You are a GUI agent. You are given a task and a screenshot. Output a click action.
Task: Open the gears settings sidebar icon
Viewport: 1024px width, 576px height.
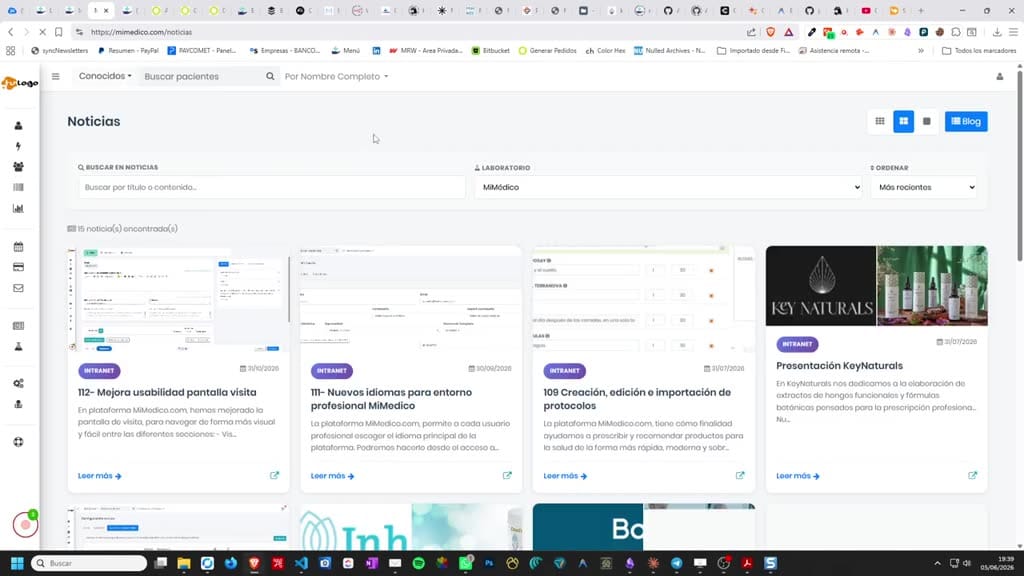[18, 383]
